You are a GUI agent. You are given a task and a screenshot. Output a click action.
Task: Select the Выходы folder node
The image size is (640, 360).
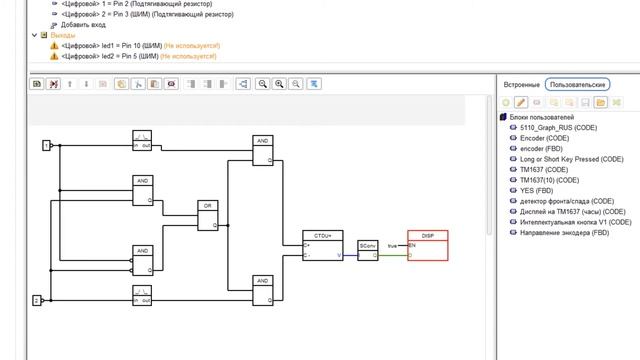point(62,35)
